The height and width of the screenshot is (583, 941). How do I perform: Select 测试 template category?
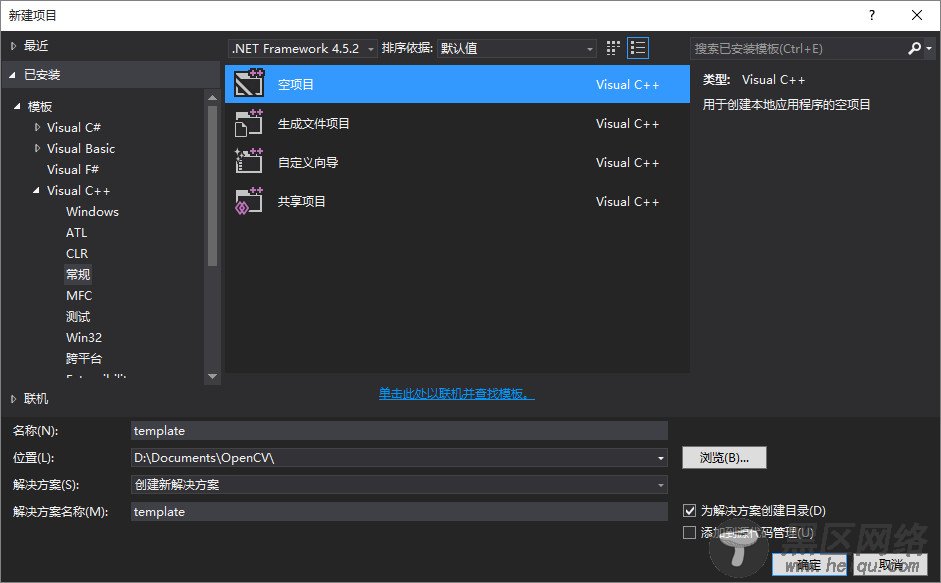coord(78,316)
